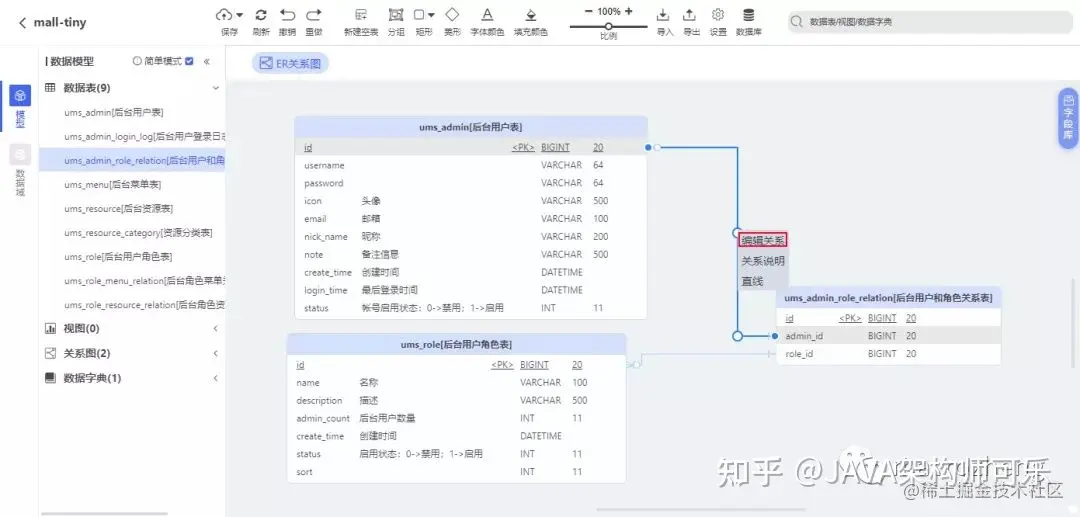Click the info icon beside 简单模式
Screen dimensions: 1080x517
click(136, 61)
